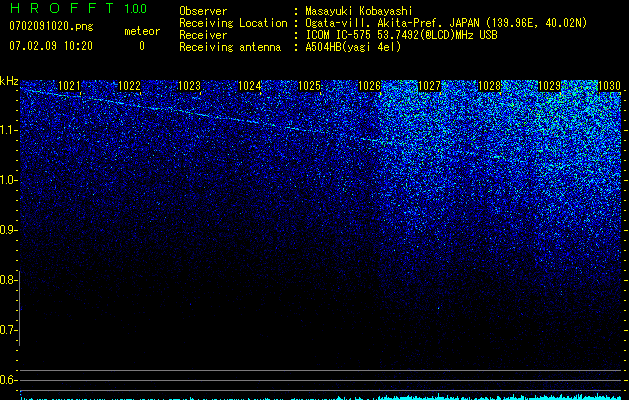Click the time marker 1024
Image resolution: width=629 pixels, height=400 pixels.
[x=250, y=86]
